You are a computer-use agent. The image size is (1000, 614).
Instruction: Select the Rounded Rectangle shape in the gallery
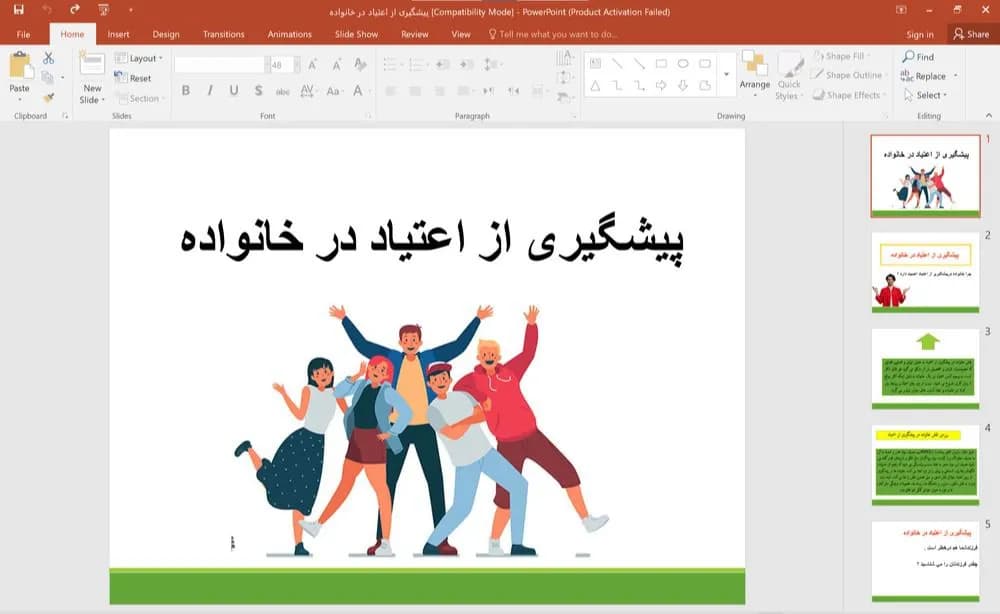pyautogui.click(x=705, y=64)
